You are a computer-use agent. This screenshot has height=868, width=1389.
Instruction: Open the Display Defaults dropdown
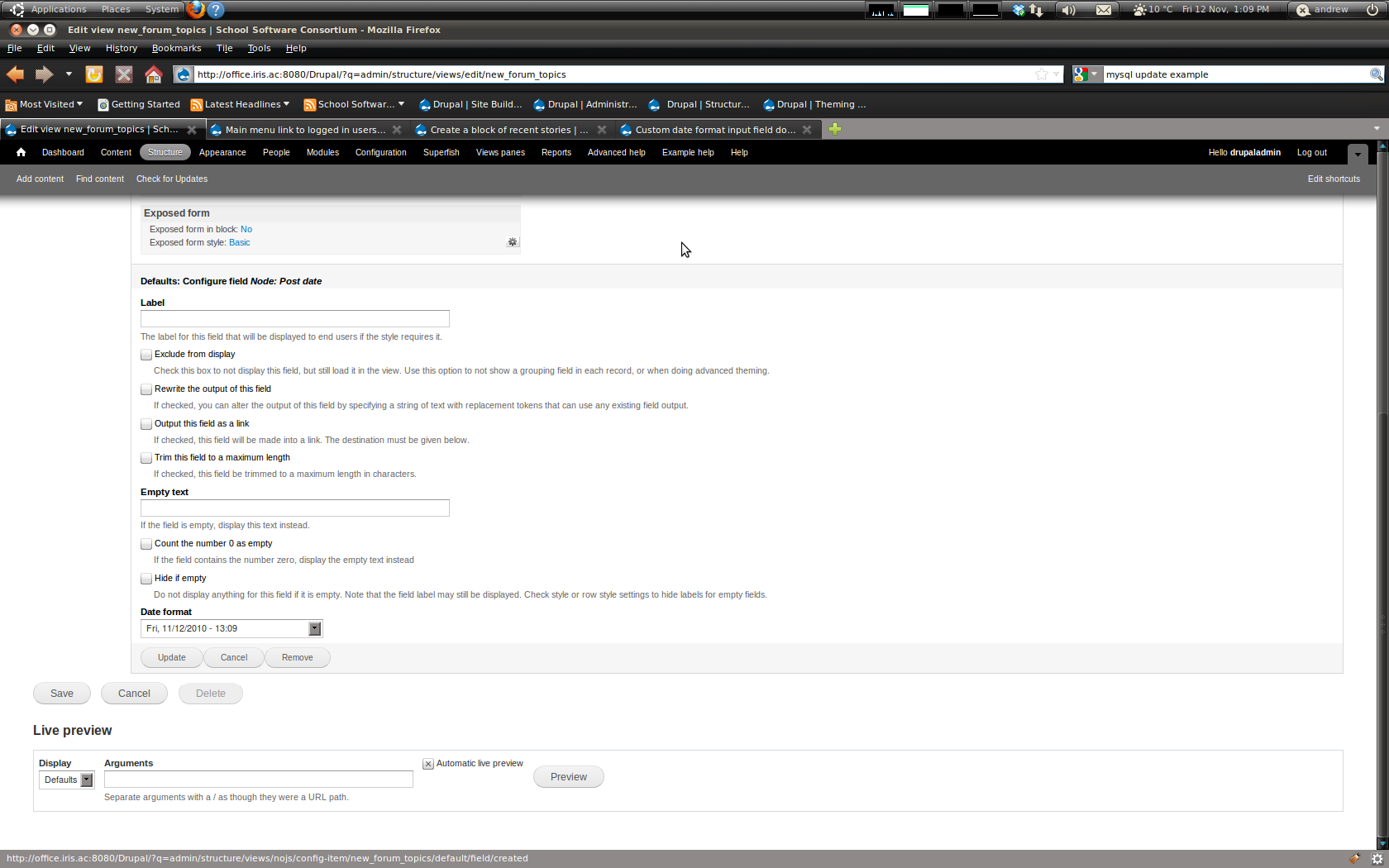pyautogui.click(x=86, y=780)
